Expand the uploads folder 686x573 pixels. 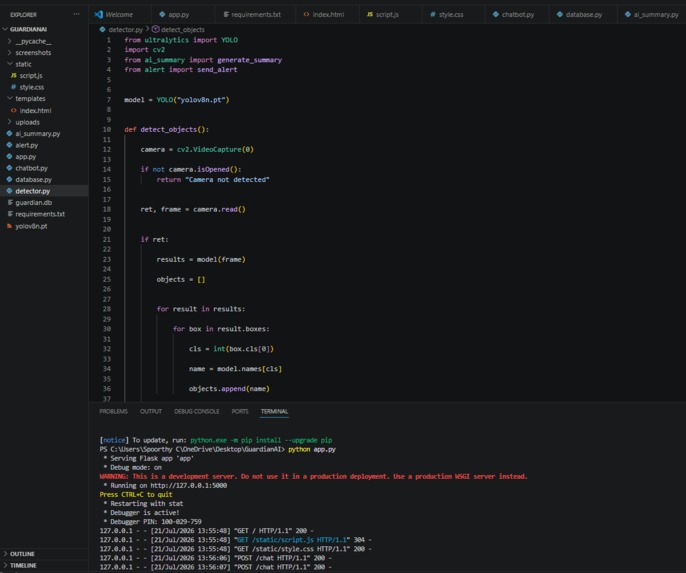[x=10, y=122]
